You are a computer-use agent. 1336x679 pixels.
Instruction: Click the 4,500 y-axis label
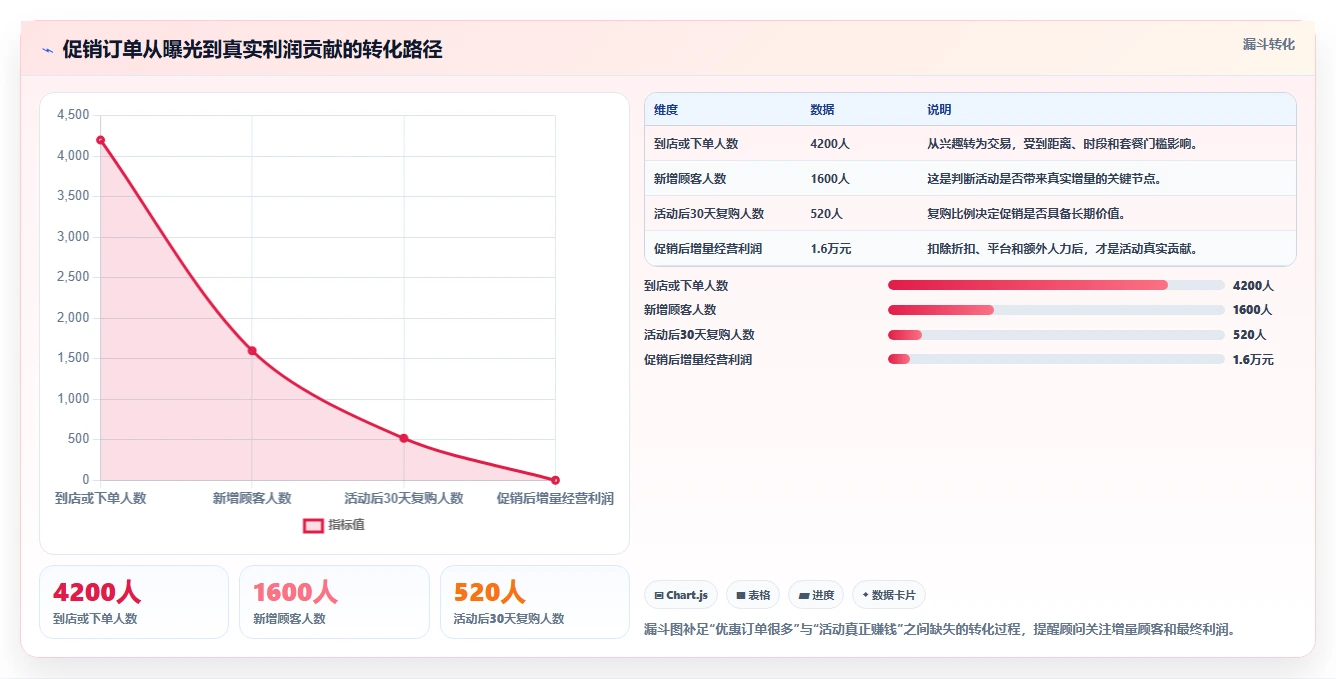tap(73, 115)
